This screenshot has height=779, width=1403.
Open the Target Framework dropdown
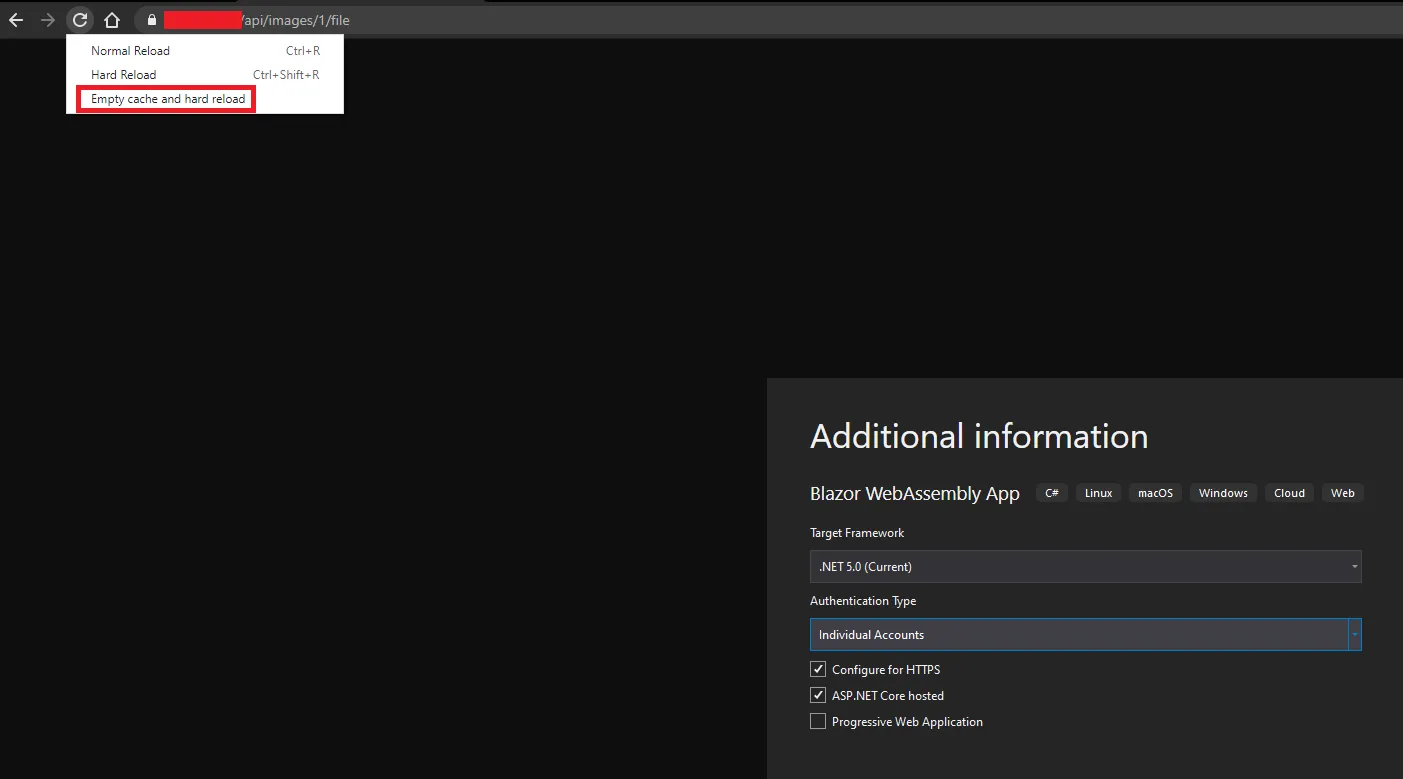click(x=1085, y=567)
